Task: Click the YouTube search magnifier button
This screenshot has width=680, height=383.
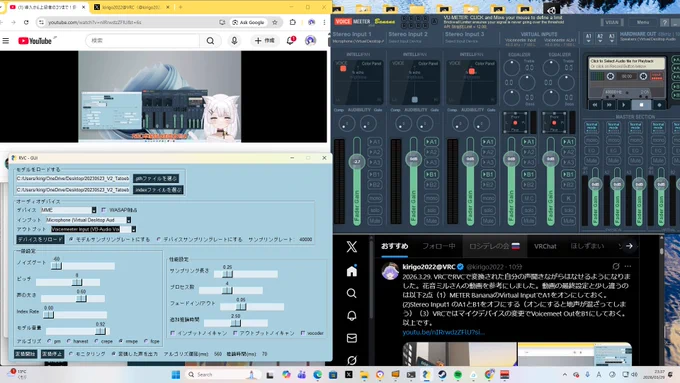Action: [x=210, y=40]
